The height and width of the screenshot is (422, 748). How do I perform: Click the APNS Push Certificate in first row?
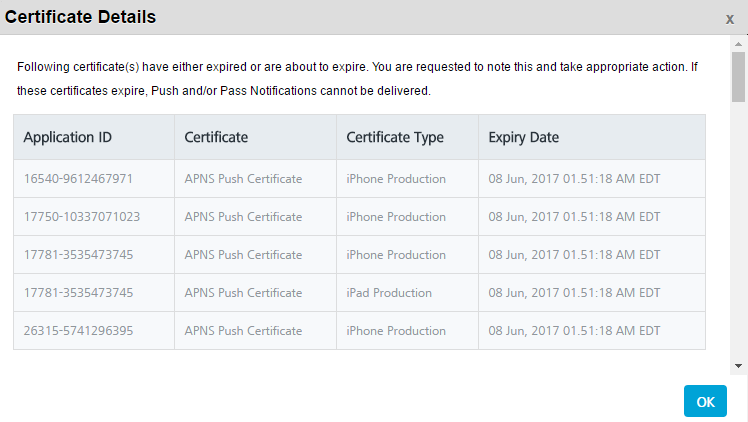tap(243, 179)
